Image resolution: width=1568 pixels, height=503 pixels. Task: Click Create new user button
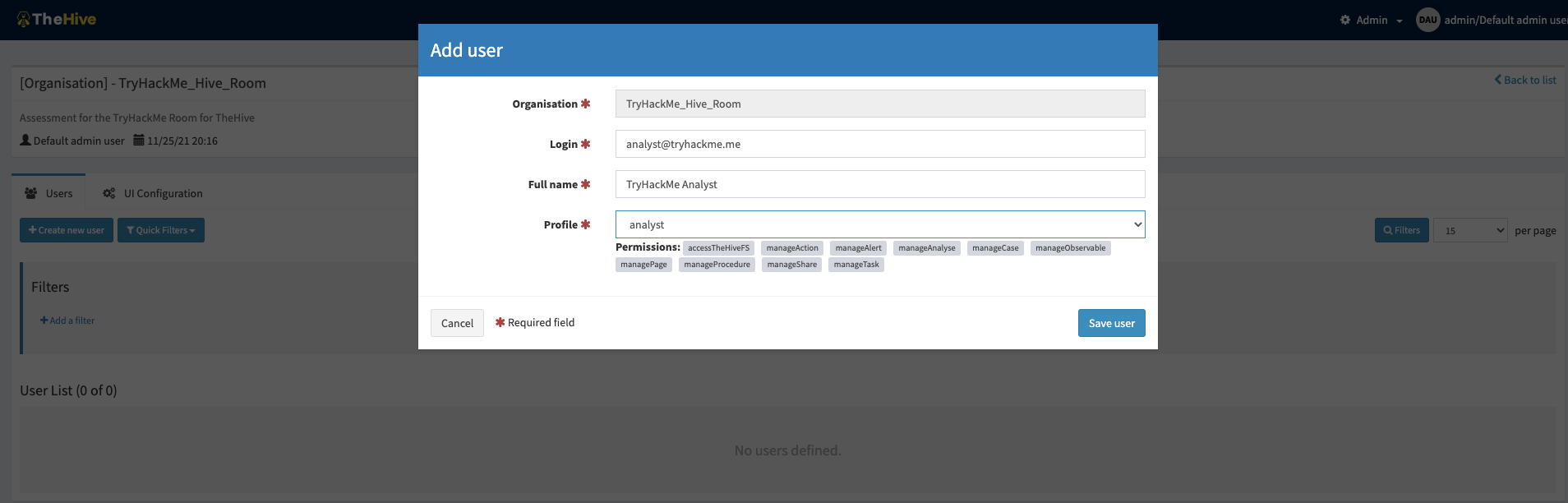coord(67,230)
